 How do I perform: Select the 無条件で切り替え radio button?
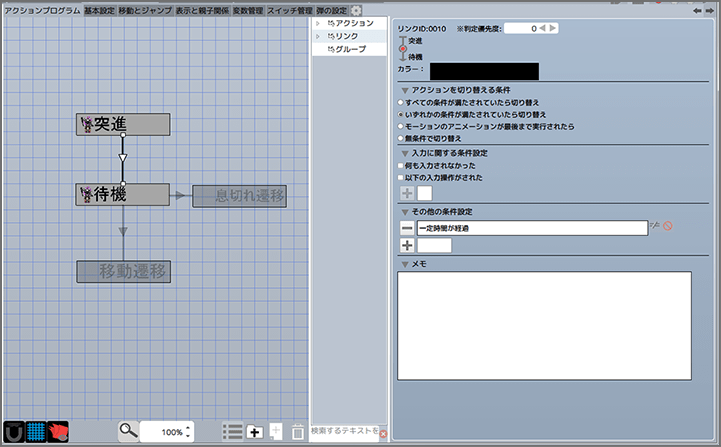402,139
